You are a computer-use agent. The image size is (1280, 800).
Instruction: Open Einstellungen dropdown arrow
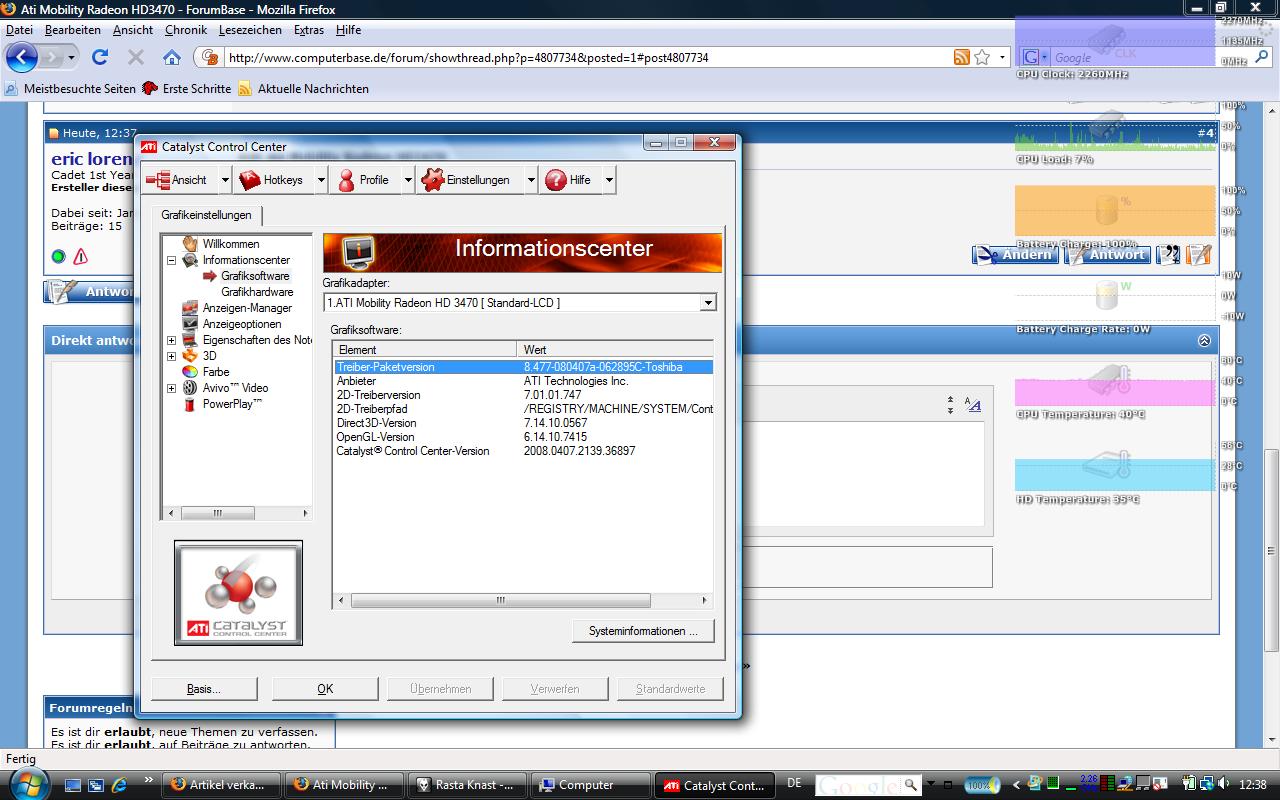point(531,180)
